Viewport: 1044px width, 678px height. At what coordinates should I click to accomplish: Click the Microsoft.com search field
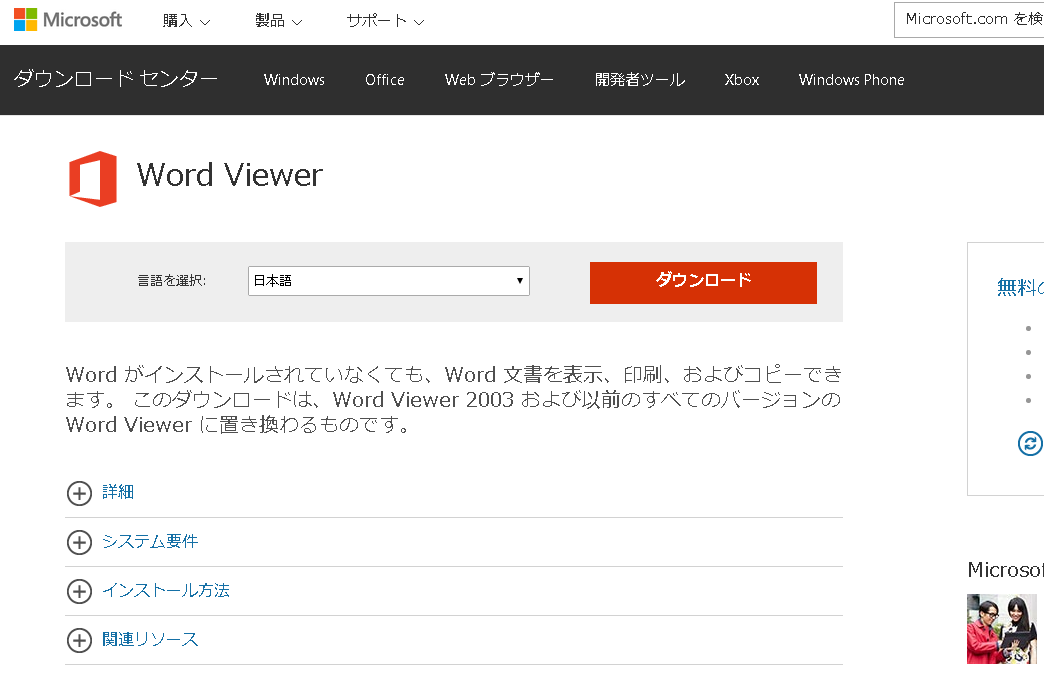975,19
